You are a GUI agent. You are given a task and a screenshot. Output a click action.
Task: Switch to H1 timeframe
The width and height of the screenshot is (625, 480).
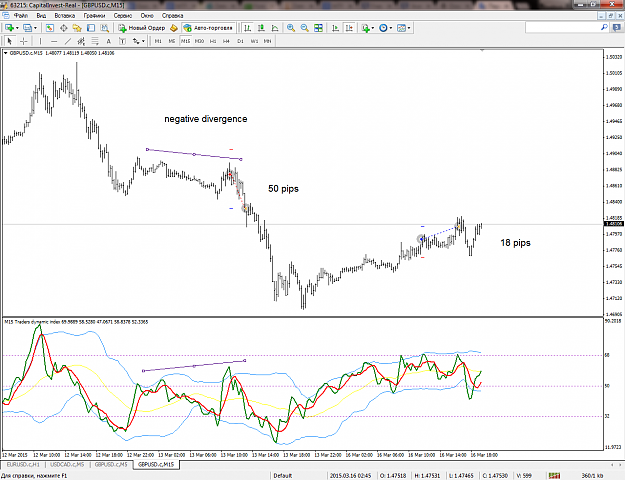(213, 41)
